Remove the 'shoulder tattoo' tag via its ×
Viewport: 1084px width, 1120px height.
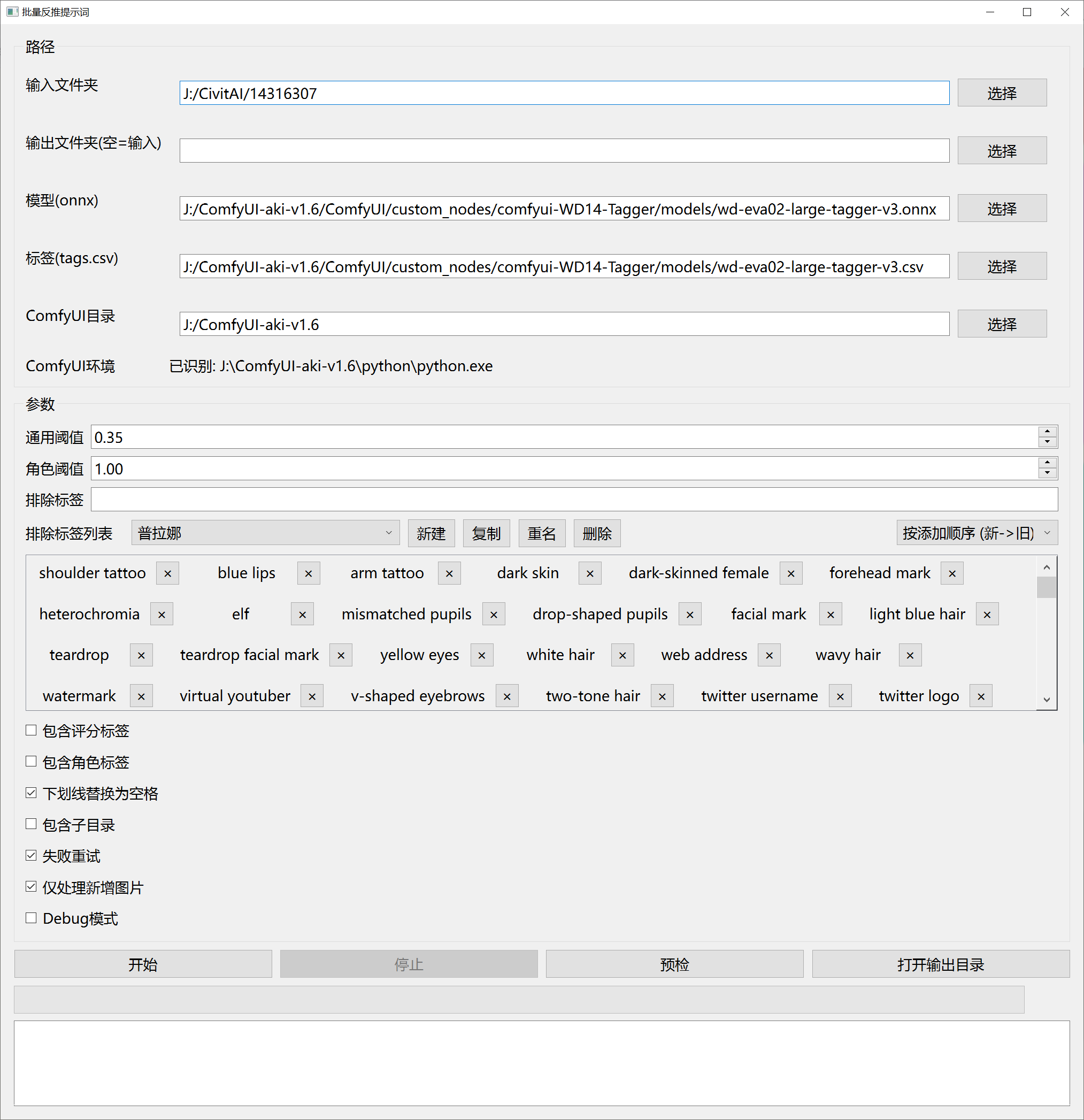[167, 573]
